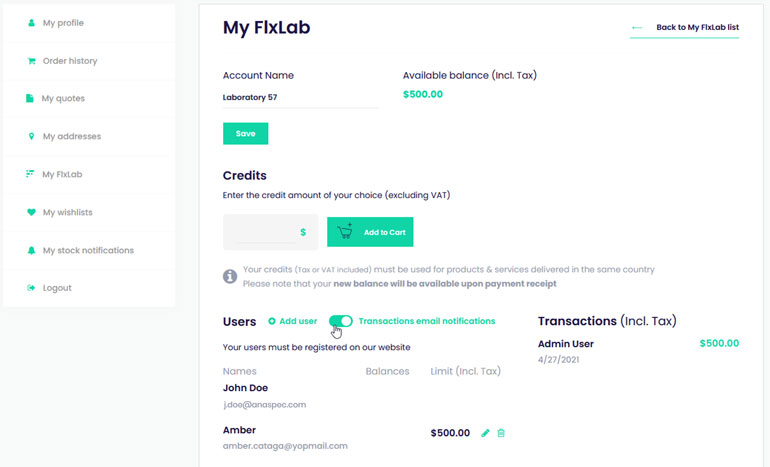The height and width of the screenshot is (467, 770).
Task: Click the Order history cart icon
Action: [31, 61]
